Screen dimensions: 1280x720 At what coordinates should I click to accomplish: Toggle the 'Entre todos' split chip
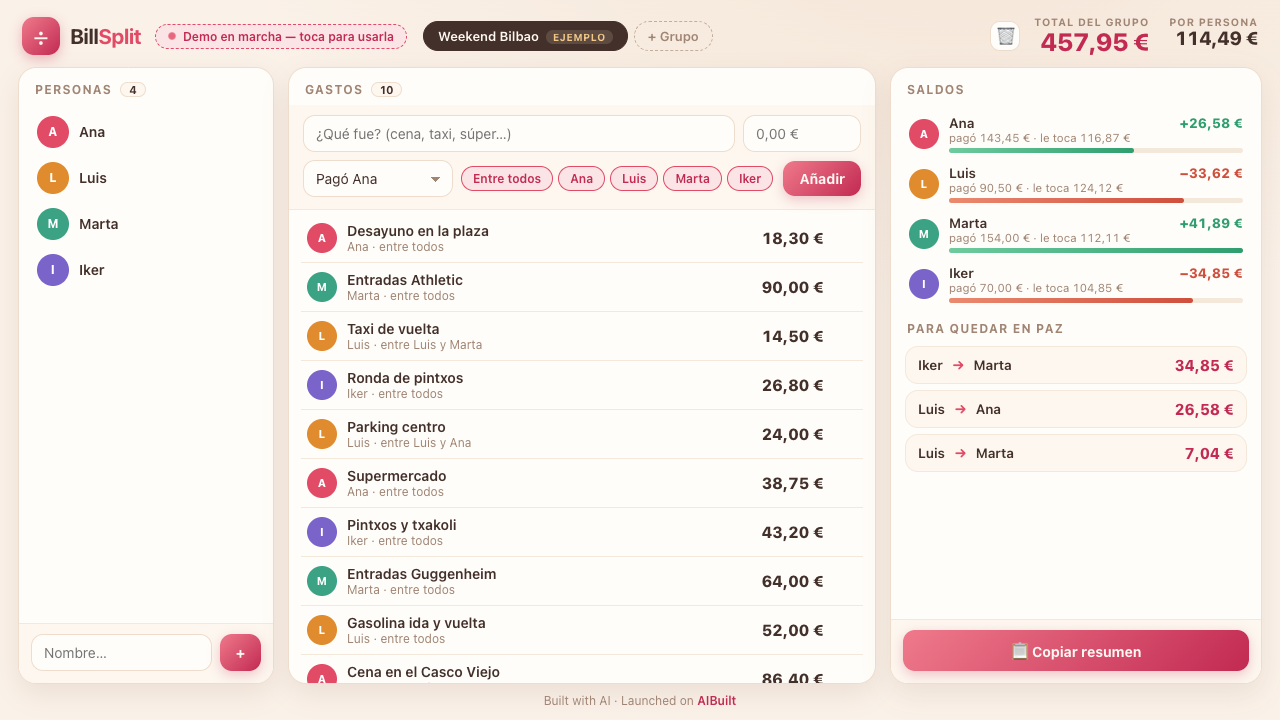(x=507, y=179)
